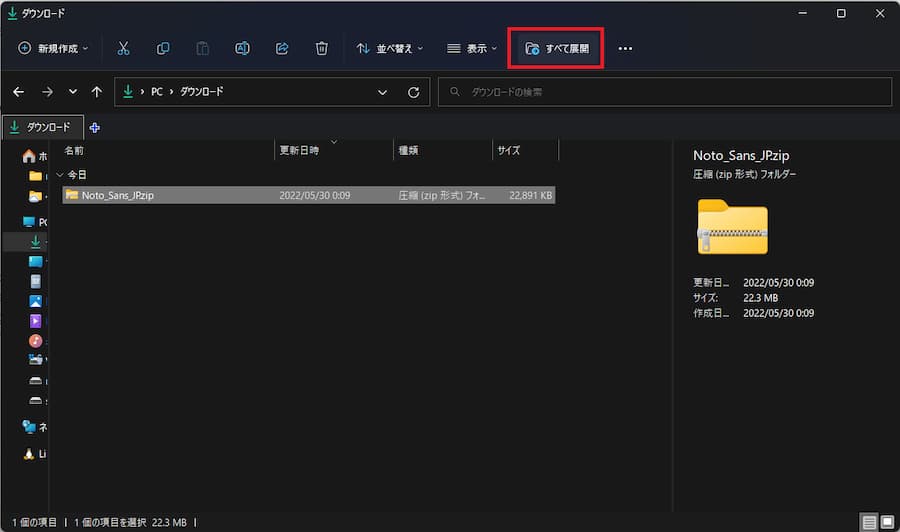Click the Cut scissors icon
Image resolution: width=900 pixels, height=532 pixels.
pyautogui.click(x=123, y=48)
